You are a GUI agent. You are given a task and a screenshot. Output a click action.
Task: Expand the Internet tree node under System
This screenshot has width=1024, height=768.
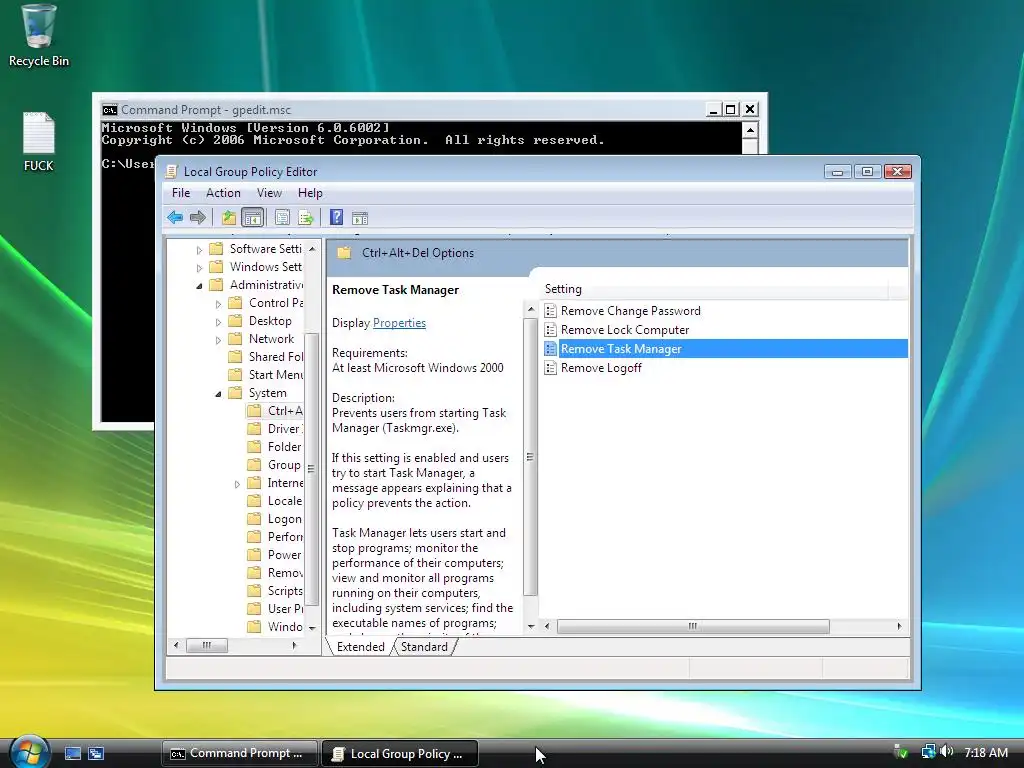pyautogui.click(x=237, y=484)
